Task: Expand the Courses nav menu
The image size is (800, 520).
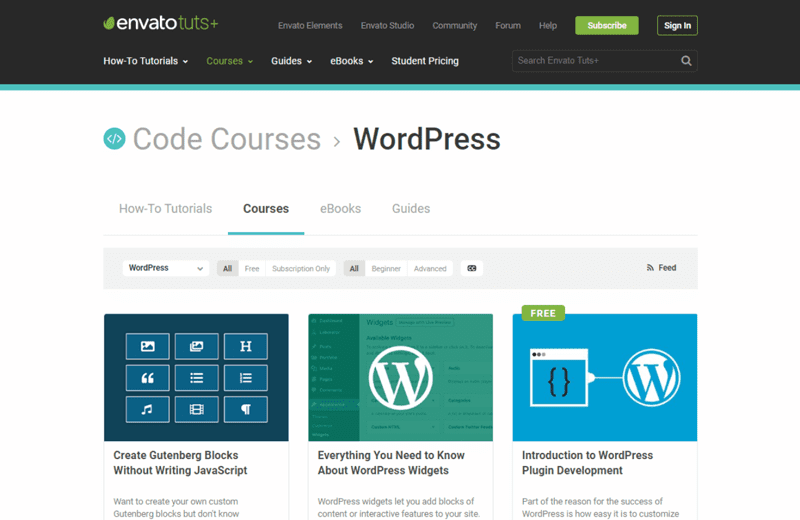Action: (x=230, y=61)
